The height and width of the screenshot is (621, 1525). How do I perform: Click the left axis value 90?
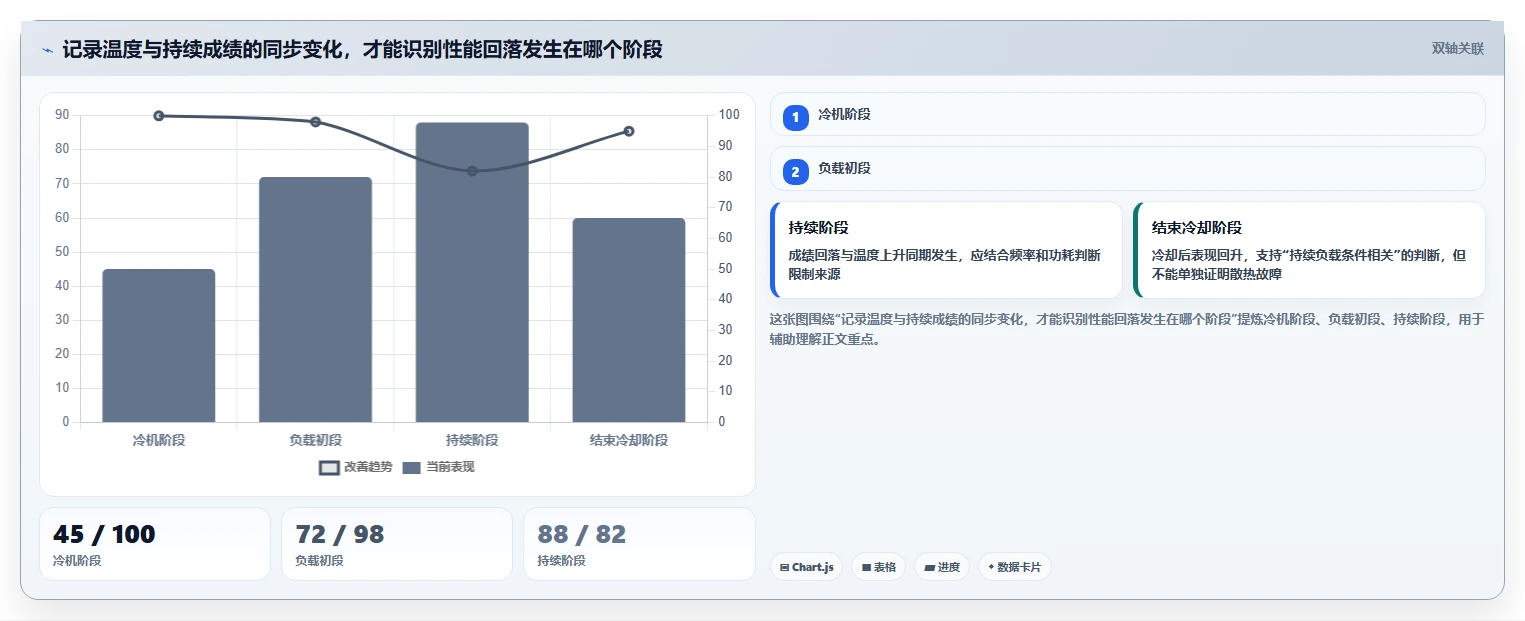click(63, 115)
